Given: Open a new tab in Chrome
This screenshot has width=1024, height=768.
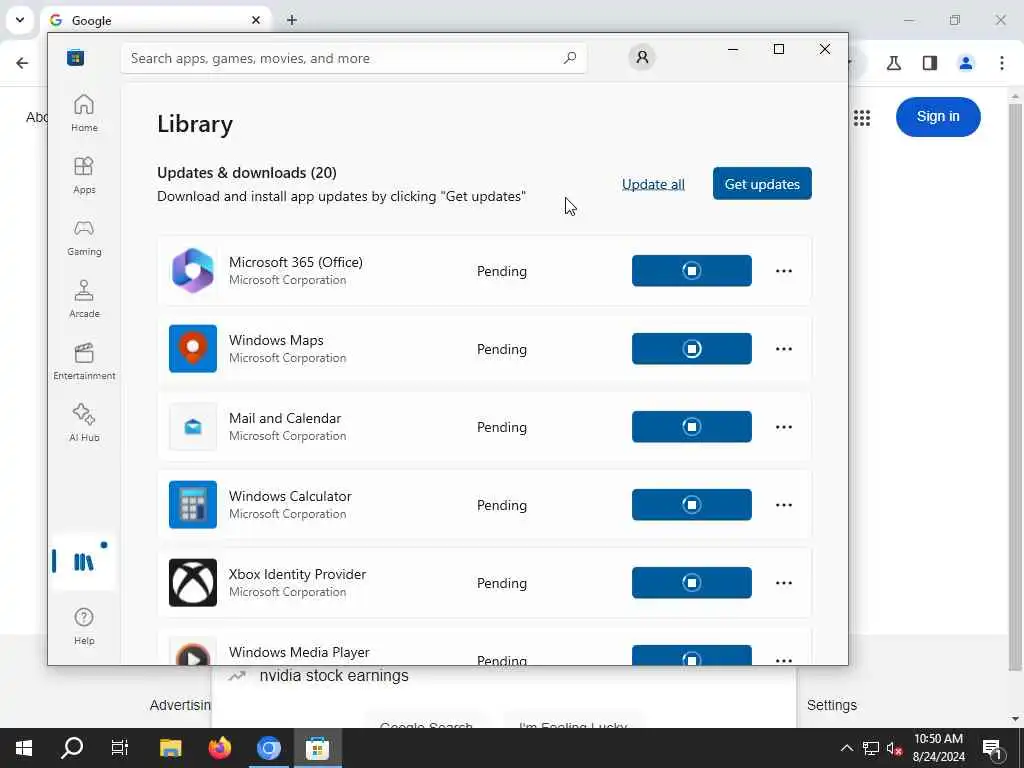Looking at the screenshot, I should 292,20.
